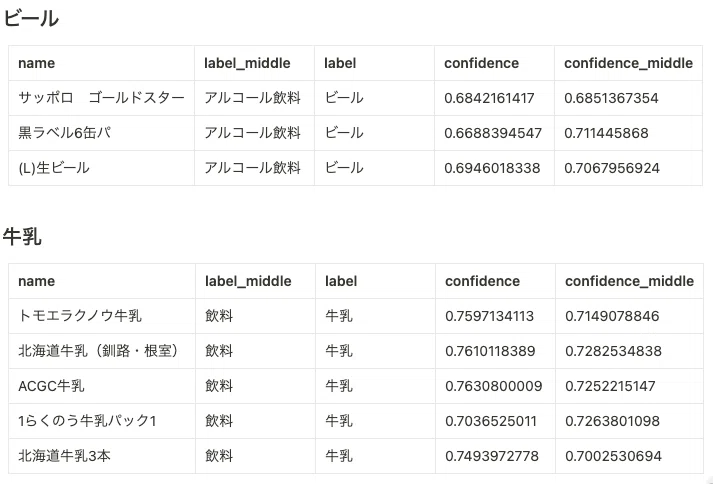Click confidence_middle value 0.7282534838
713x484 pixels.
613,351
